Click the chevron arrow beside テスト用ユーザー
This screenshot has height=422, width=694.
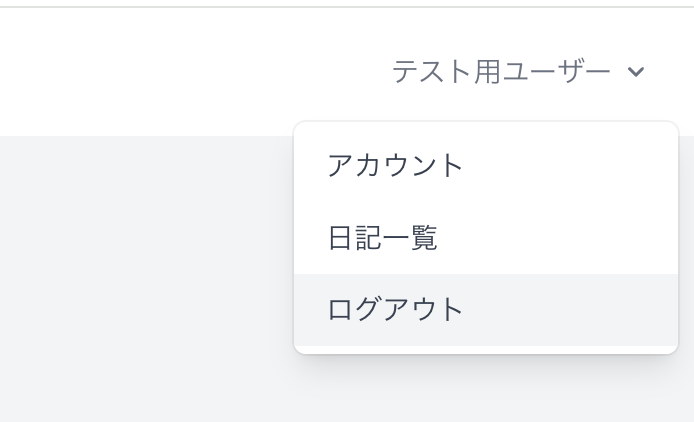point(635,72)
